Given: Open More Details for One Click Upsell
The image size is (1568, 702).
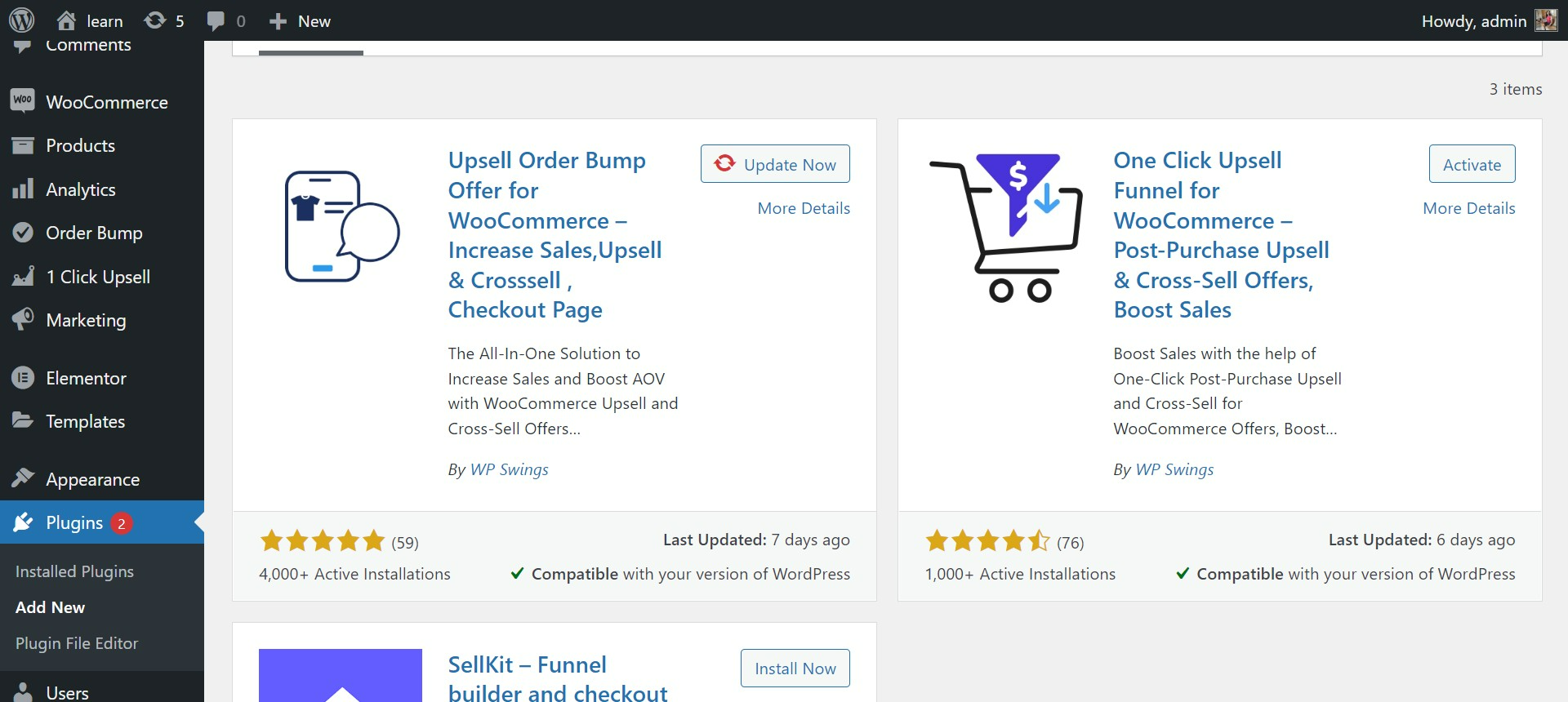Looking at the screenshot, I should (1468, 208).
